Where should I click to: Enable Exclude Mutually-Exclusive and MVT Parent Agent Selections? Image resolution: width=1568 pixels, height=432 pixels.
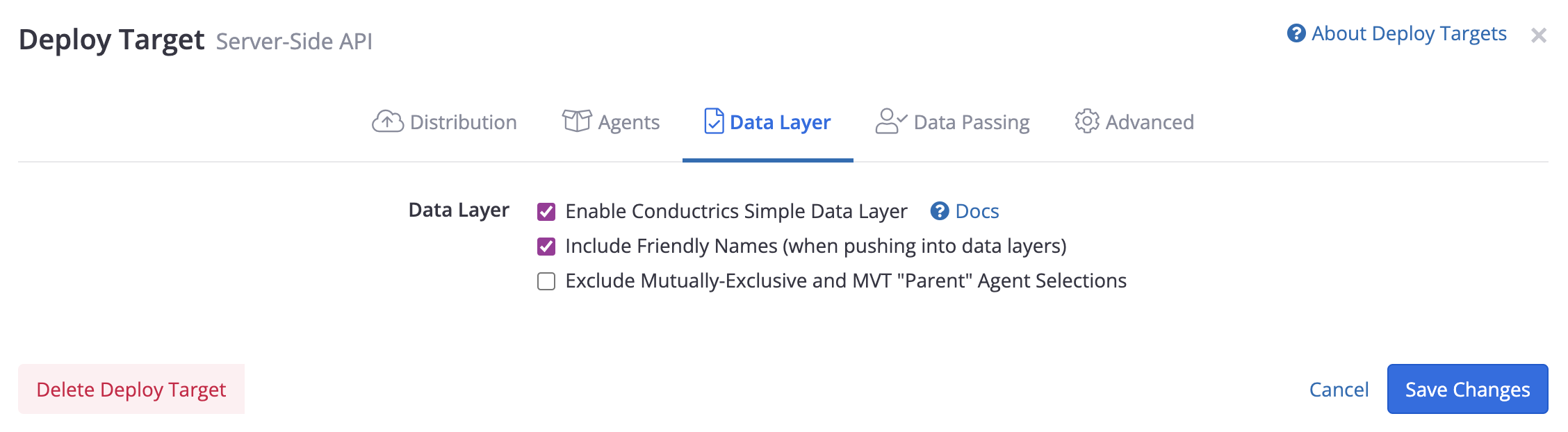[x=546, y=281]
